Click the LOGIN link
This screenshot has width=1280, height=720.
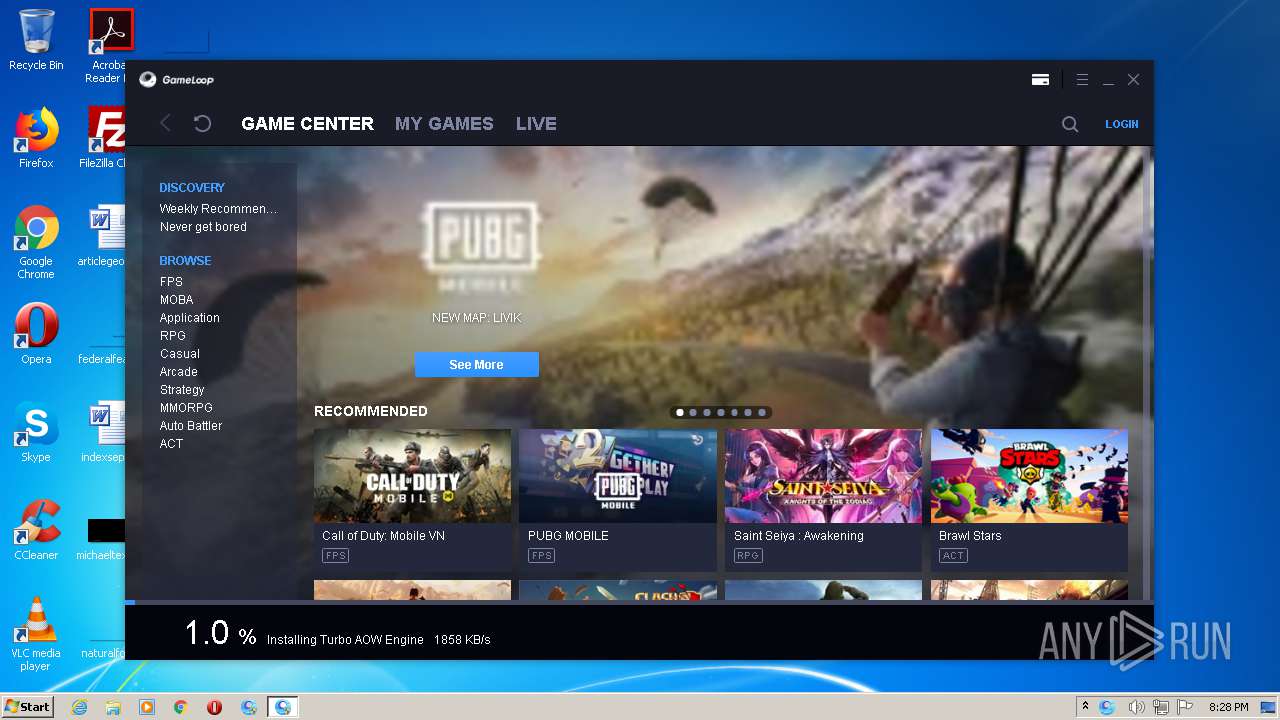click(1121, 124)
